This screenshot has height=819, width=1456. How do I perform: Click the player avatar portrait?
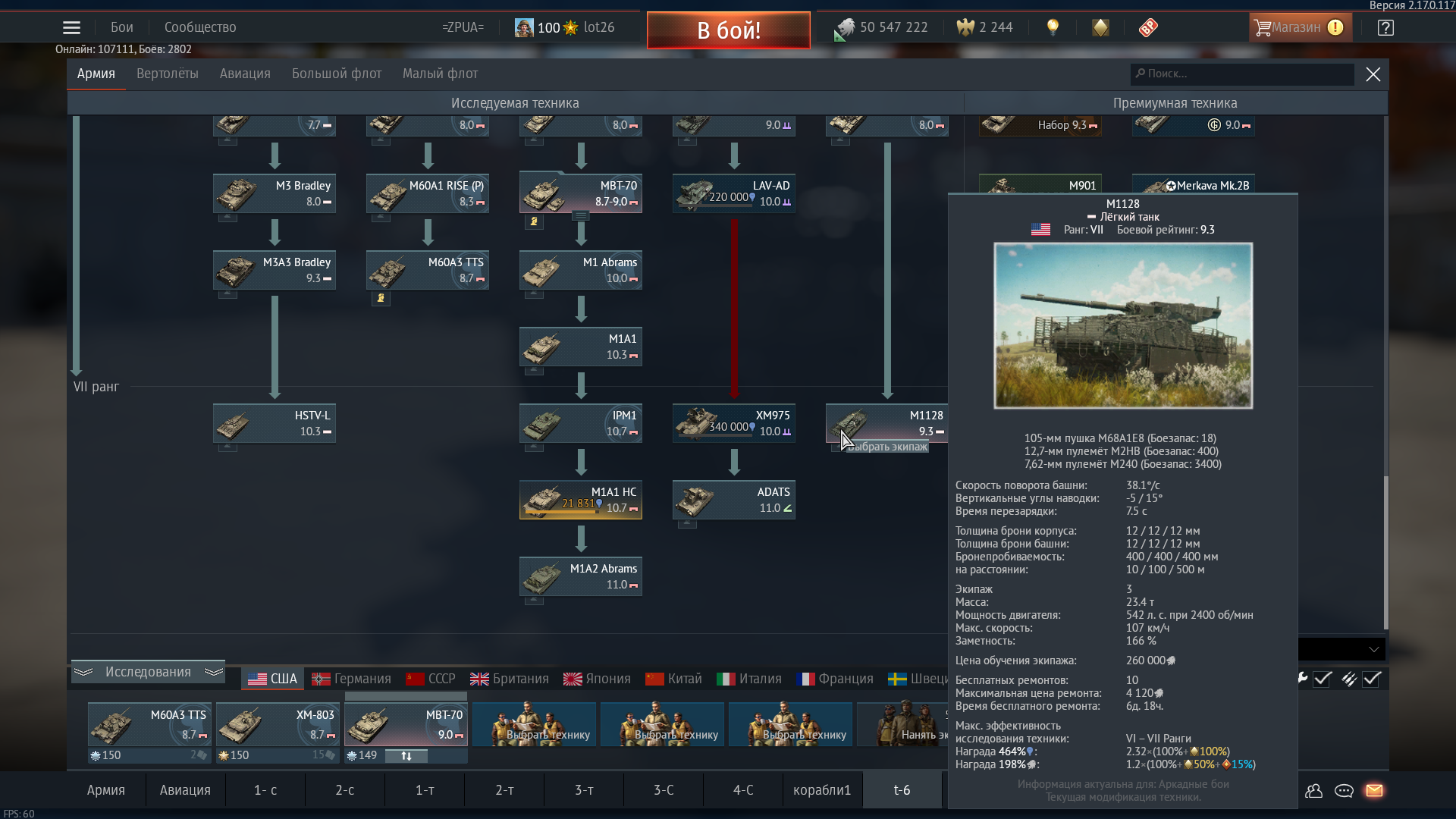[x=524, y=28]
